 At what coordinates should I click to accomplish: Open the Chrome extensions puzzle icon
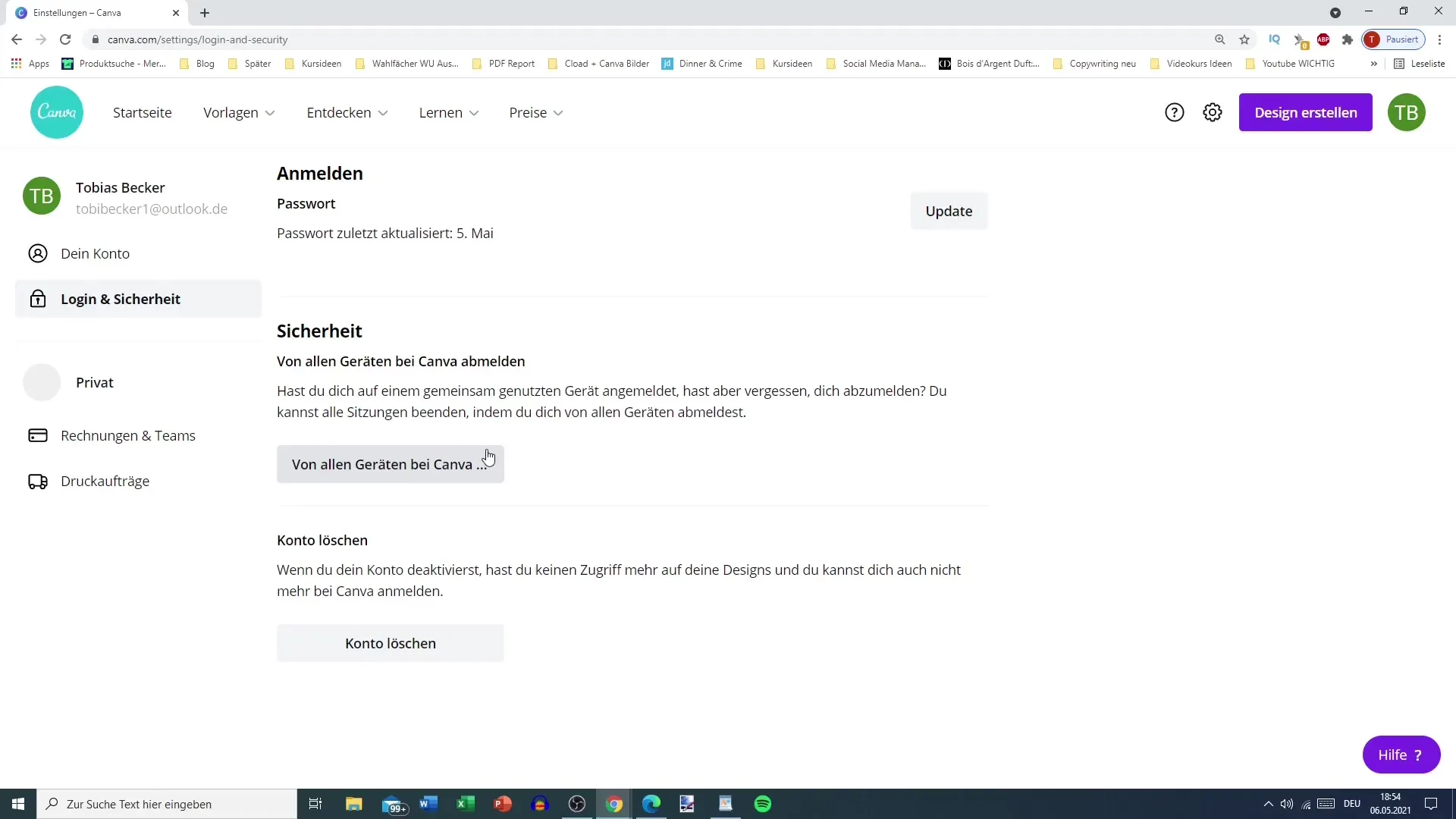click(1348, 39)
